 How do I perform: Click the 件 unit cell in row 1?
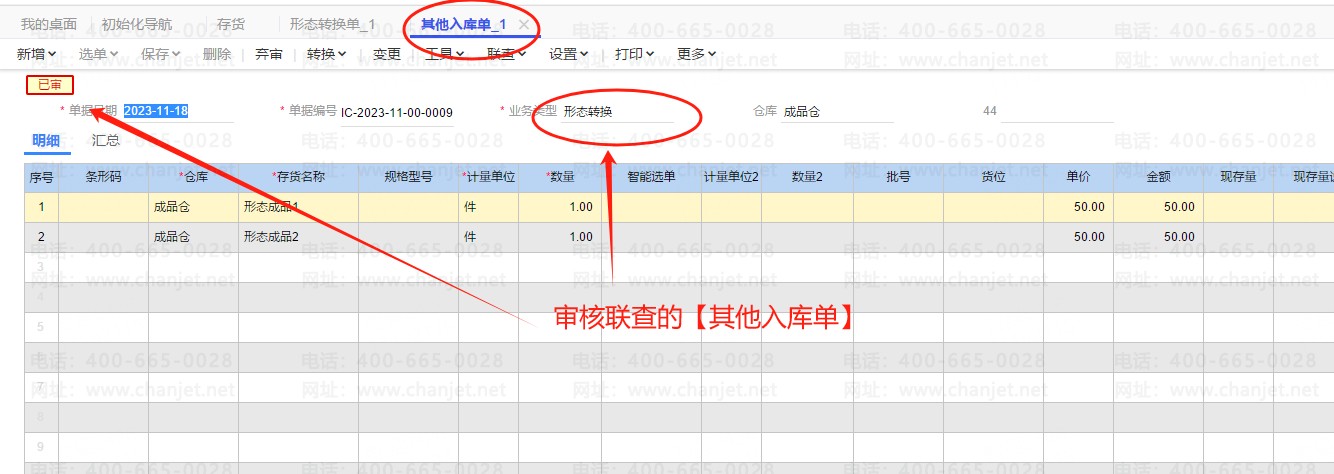[488, 207]
